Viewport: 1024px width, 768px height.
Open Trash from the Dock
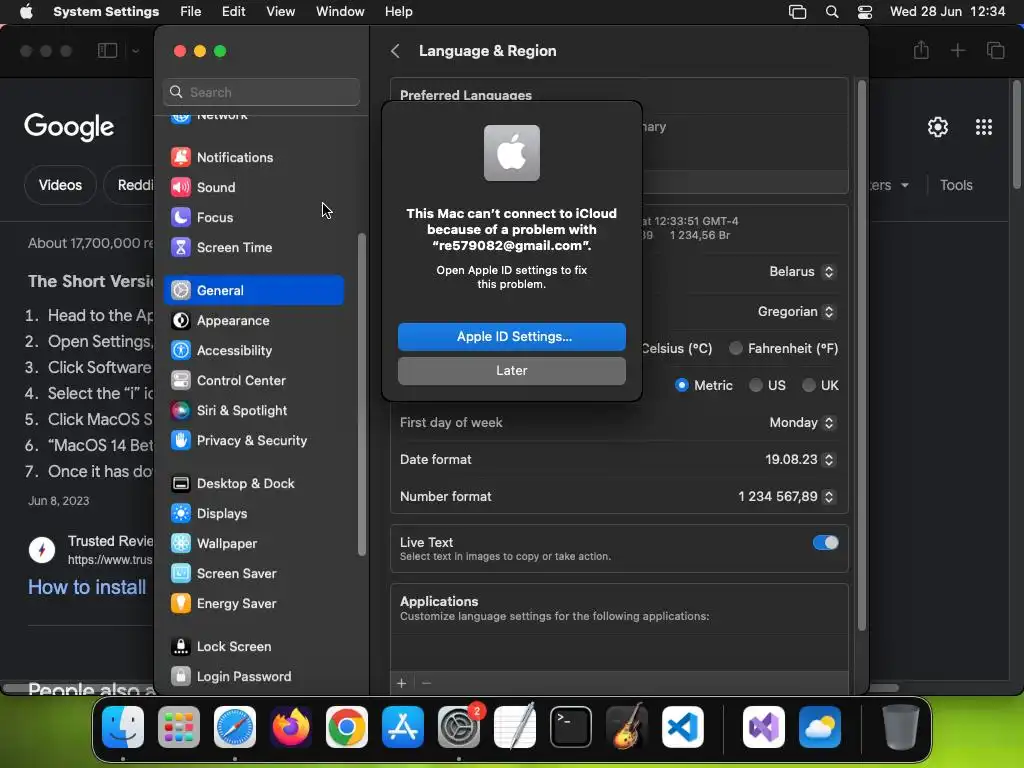[901, 727]
